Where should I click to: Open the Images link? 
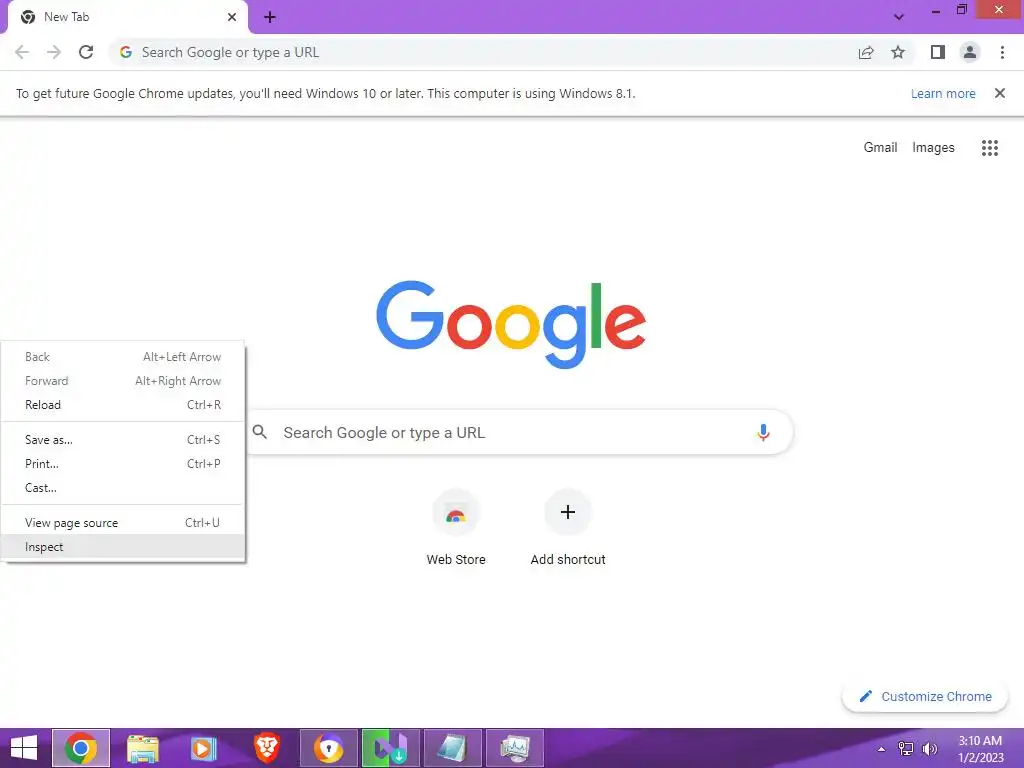(x=933, y=148)
